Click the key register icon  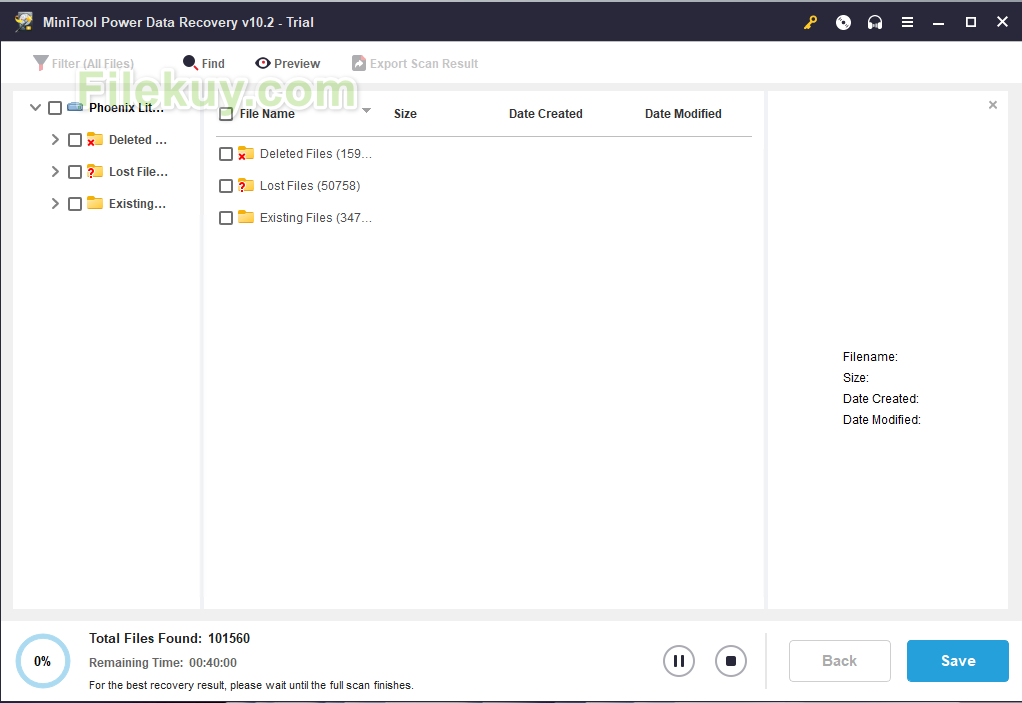coord(810,23)
